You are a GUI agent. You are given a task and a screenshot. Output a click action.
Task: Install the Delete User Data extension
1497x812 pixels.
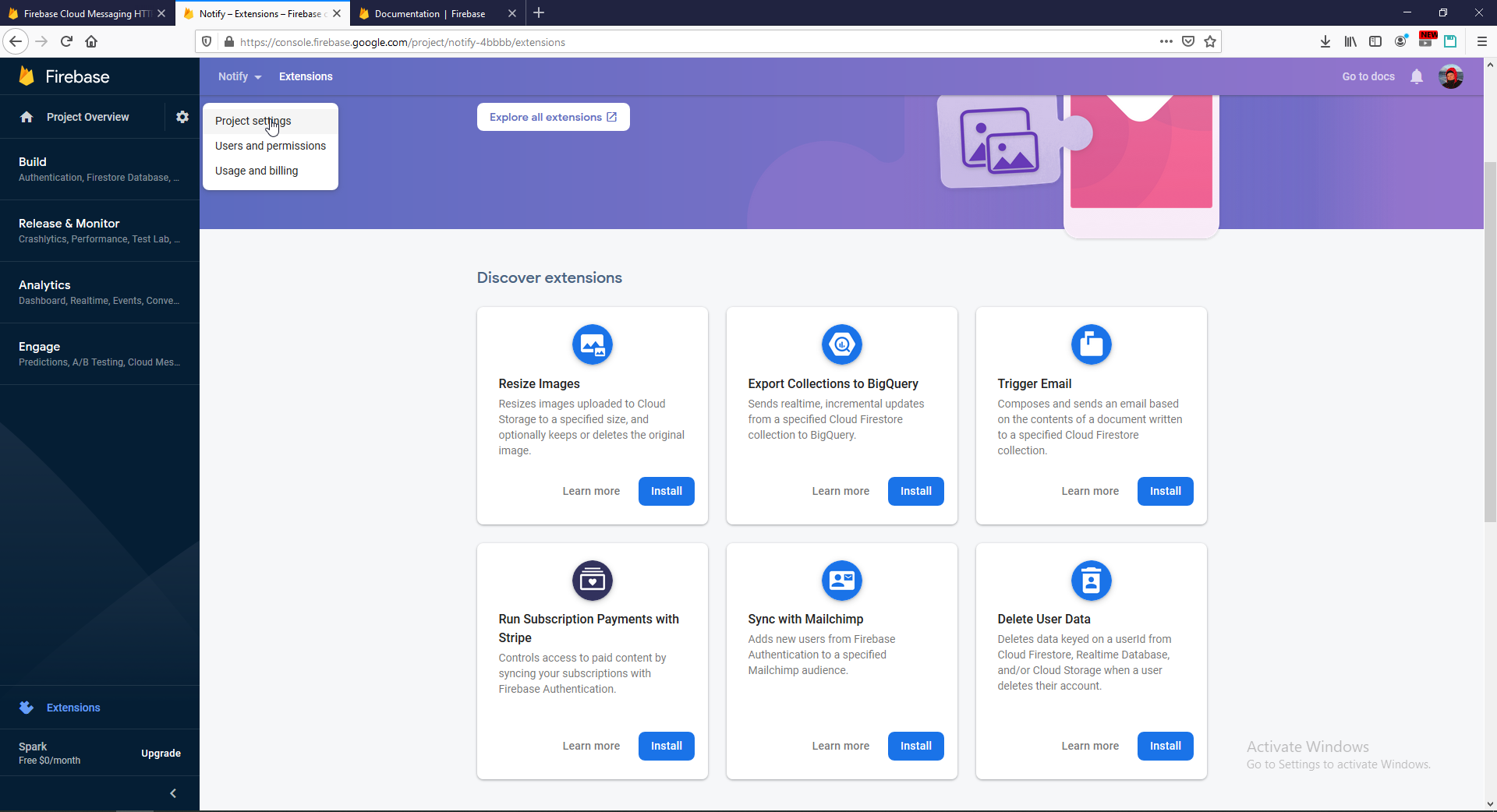click(x=1166, y=746)
